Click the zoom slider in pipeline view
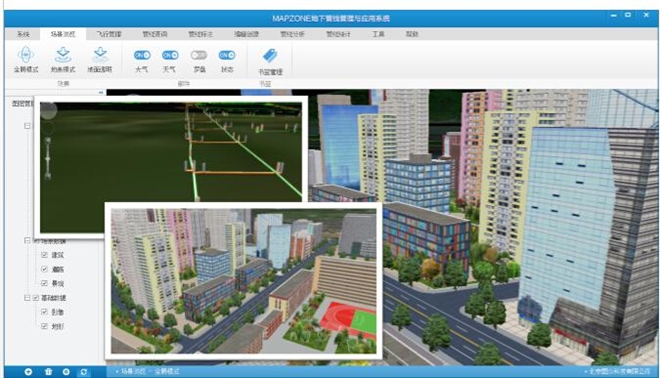The width and height of the screenshot is (660, 378). tap(48, 158)
